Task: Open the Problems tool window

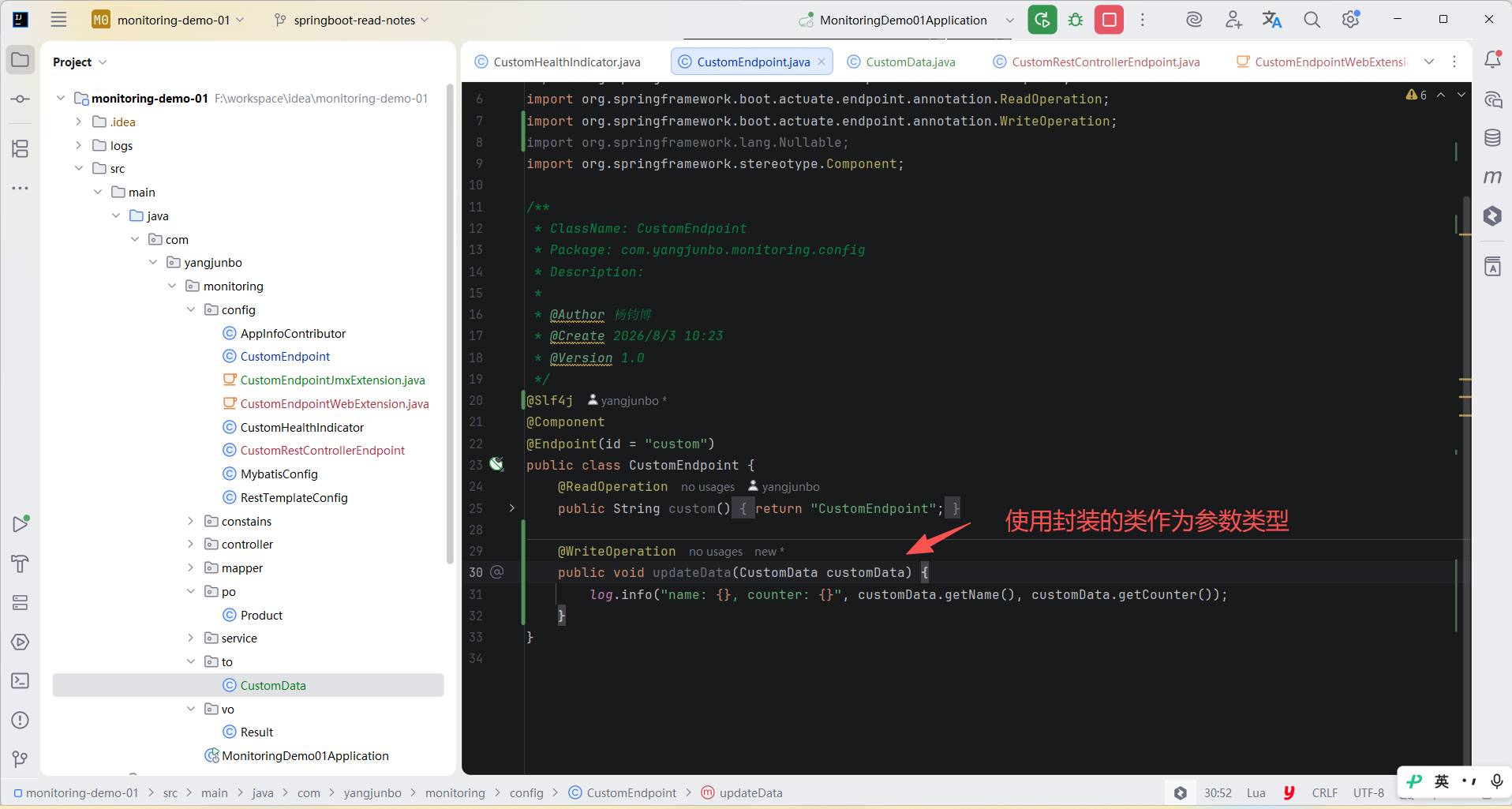Action: coord(21,720)
